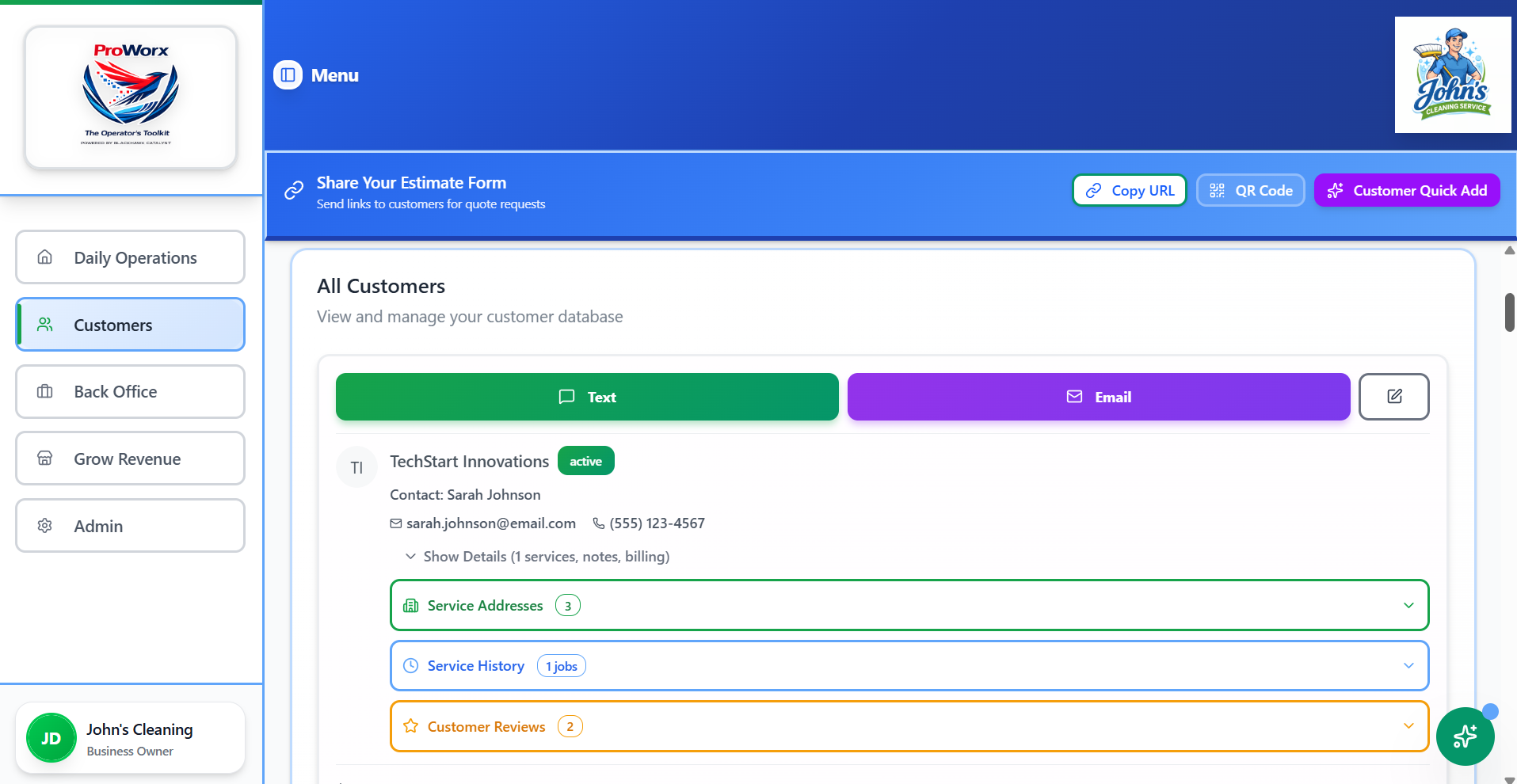
Task: Click the Customer Quick Add button
Action: coord(1406,190)
